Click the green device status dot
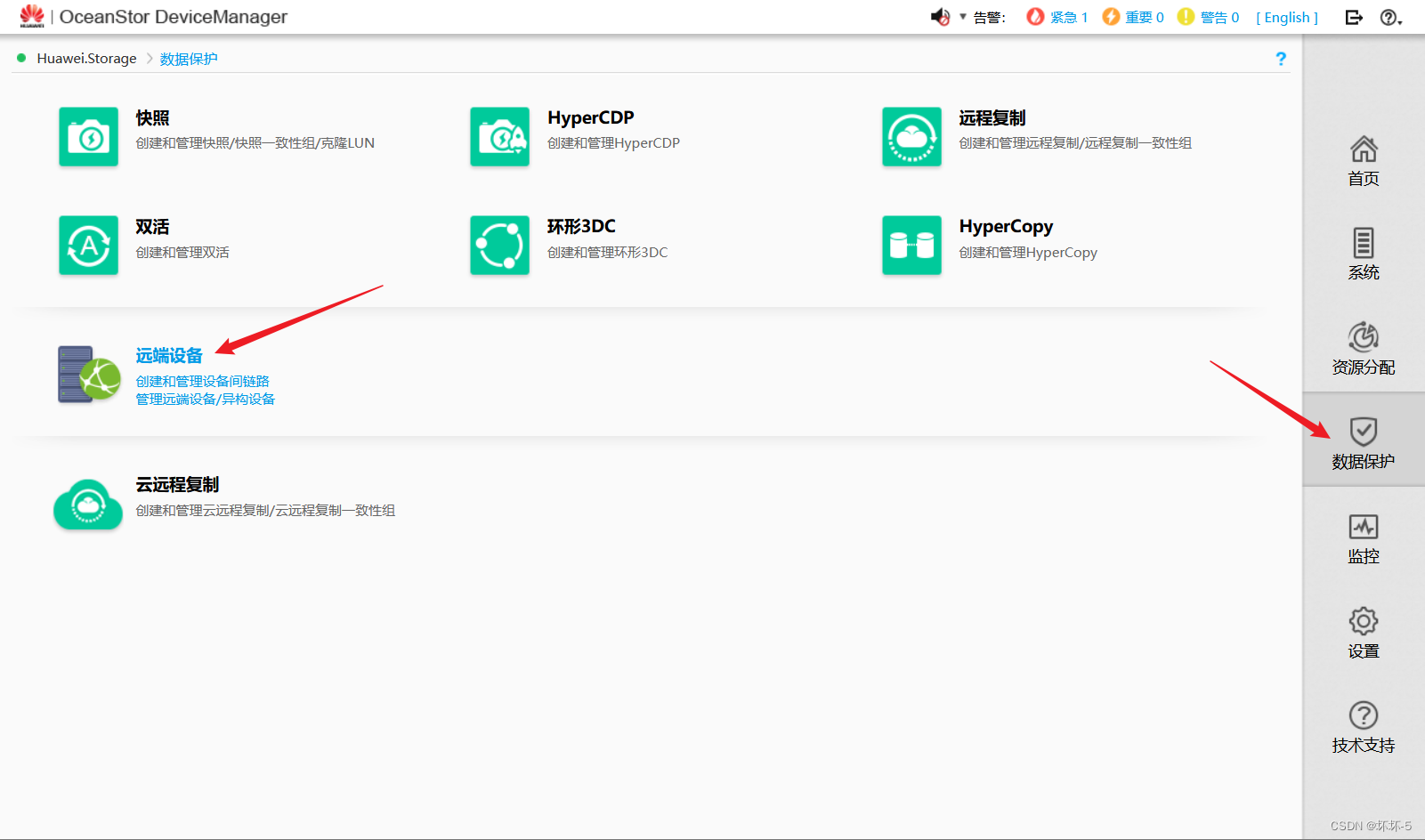Viewport: 1425px width, 840px height. click(x=21, y=58)
